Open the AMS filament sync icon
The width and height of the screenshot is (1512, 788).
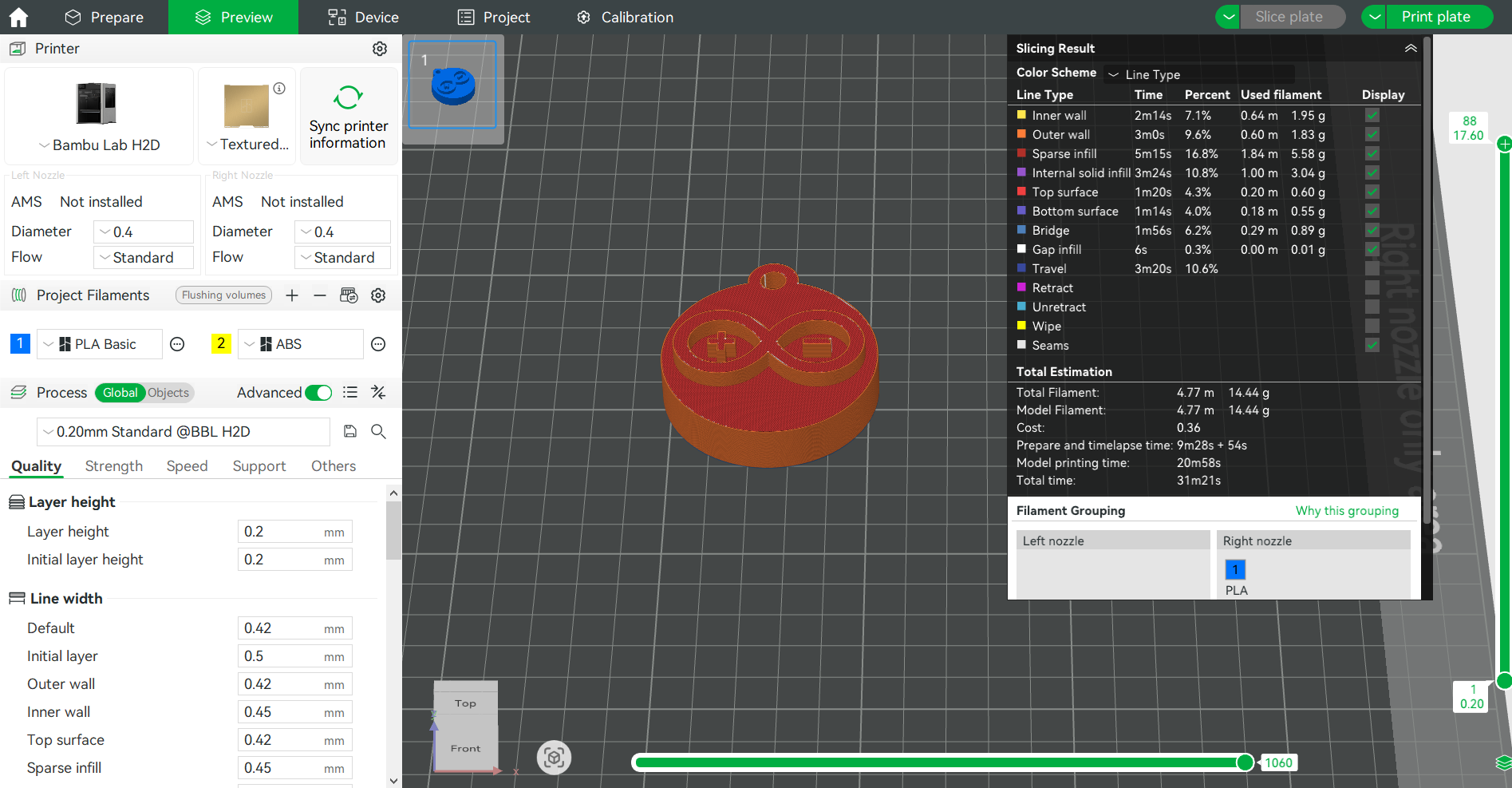349,295
